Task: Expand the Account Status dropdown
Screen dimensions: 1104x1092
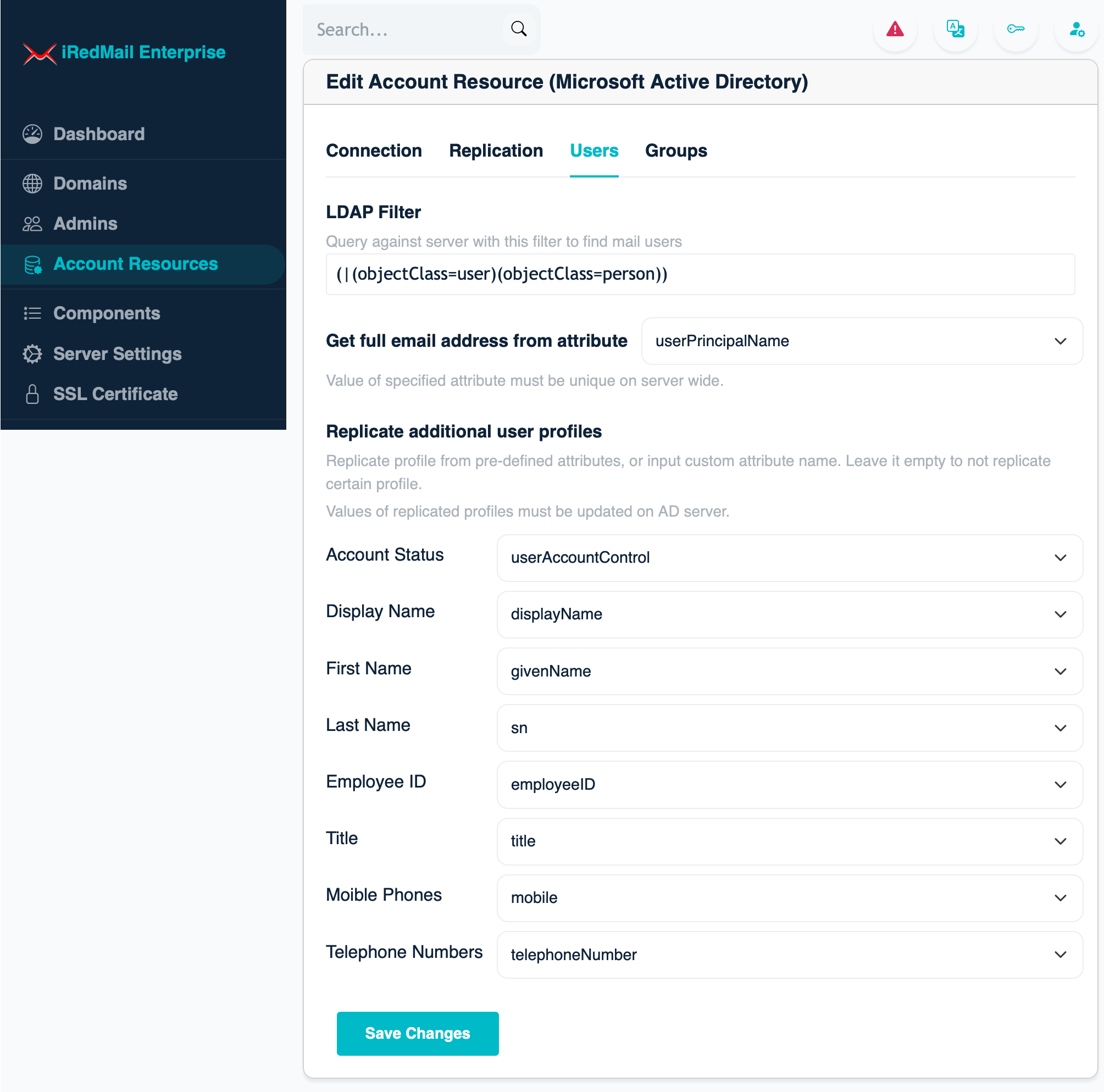Action: click(x=789, y=558)
